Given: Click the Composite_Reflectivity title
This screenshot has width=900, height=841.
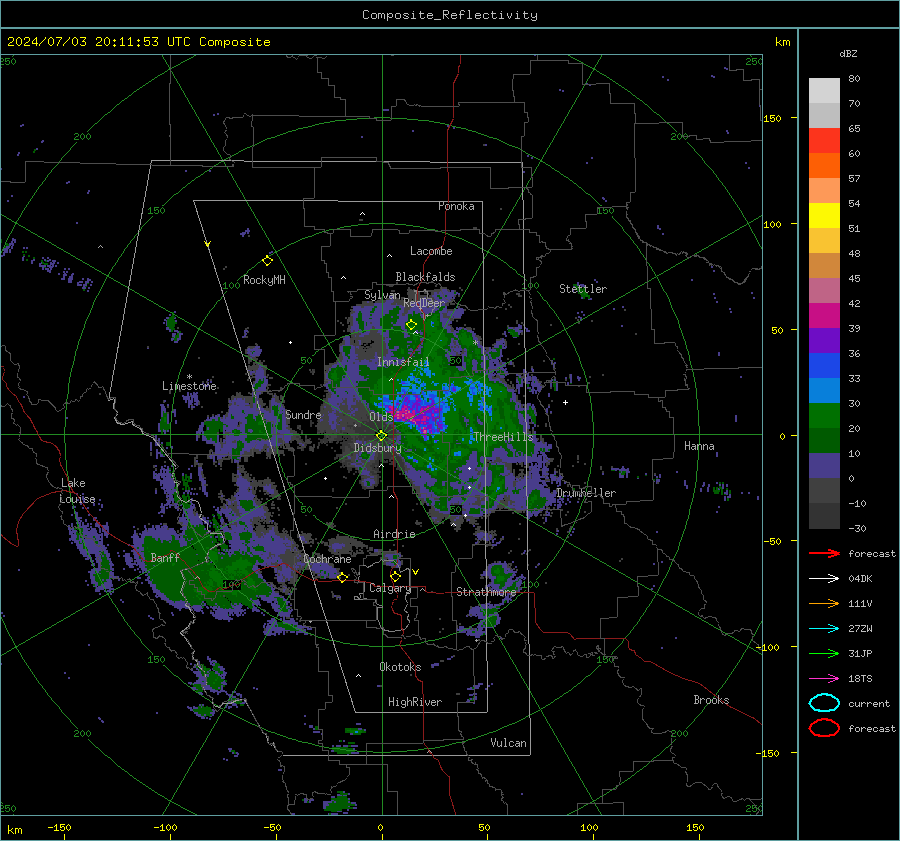Looking at the screenshot, I should click(450, 15).
